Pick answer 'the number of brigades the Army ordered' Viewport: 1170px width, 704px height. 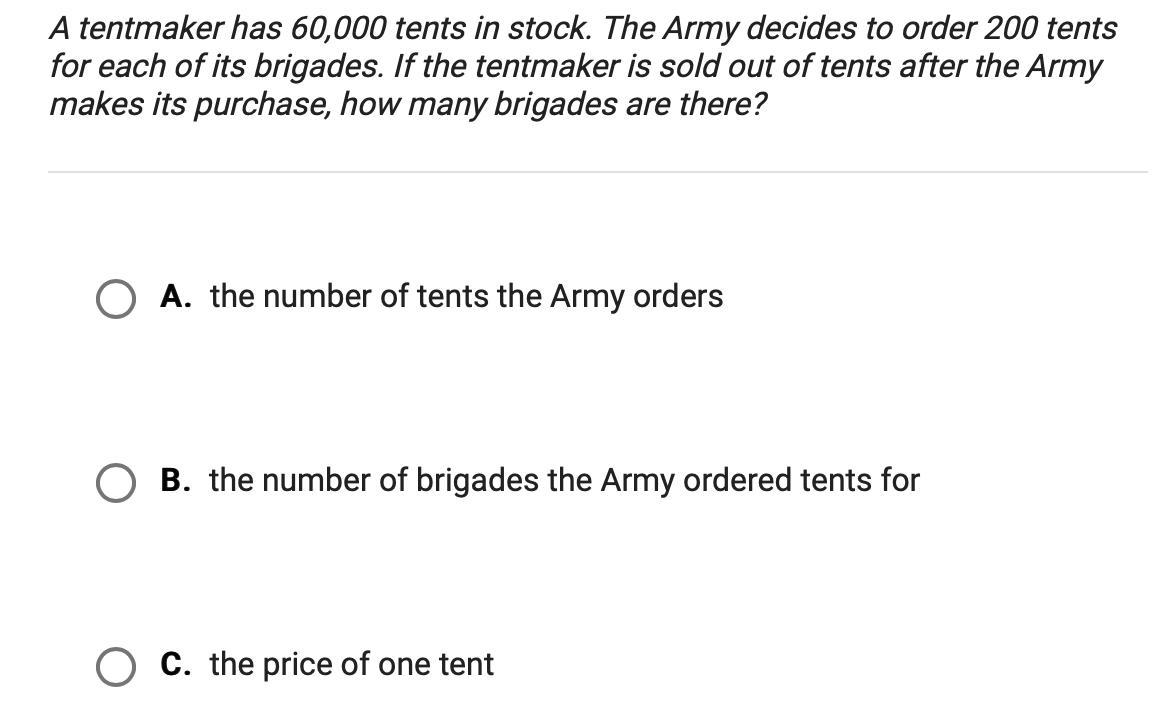pyautogui.click(x=564, y=480)
